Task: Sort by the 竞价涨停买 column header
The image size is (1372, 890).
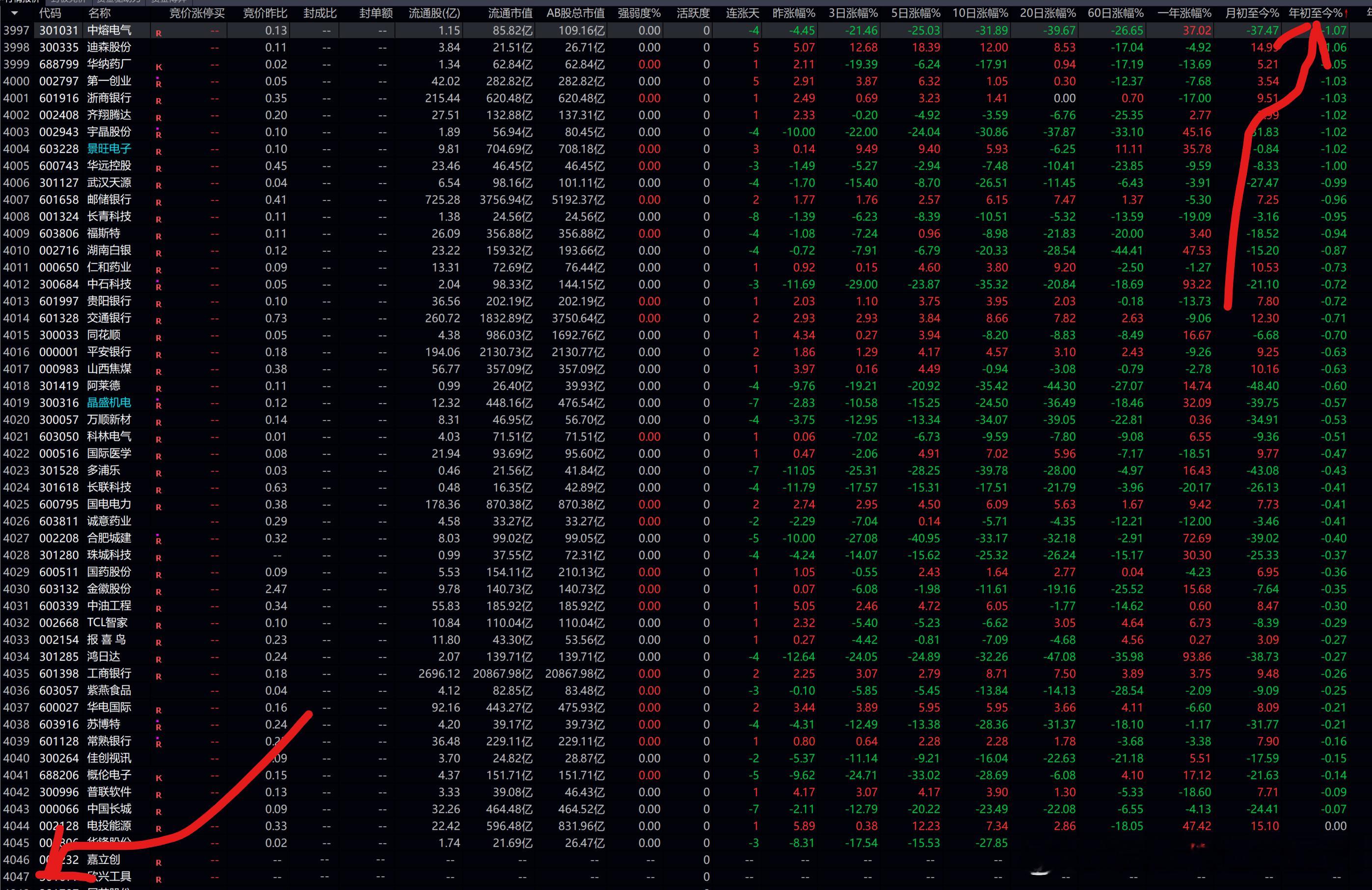Action: [x=196, y=13]
